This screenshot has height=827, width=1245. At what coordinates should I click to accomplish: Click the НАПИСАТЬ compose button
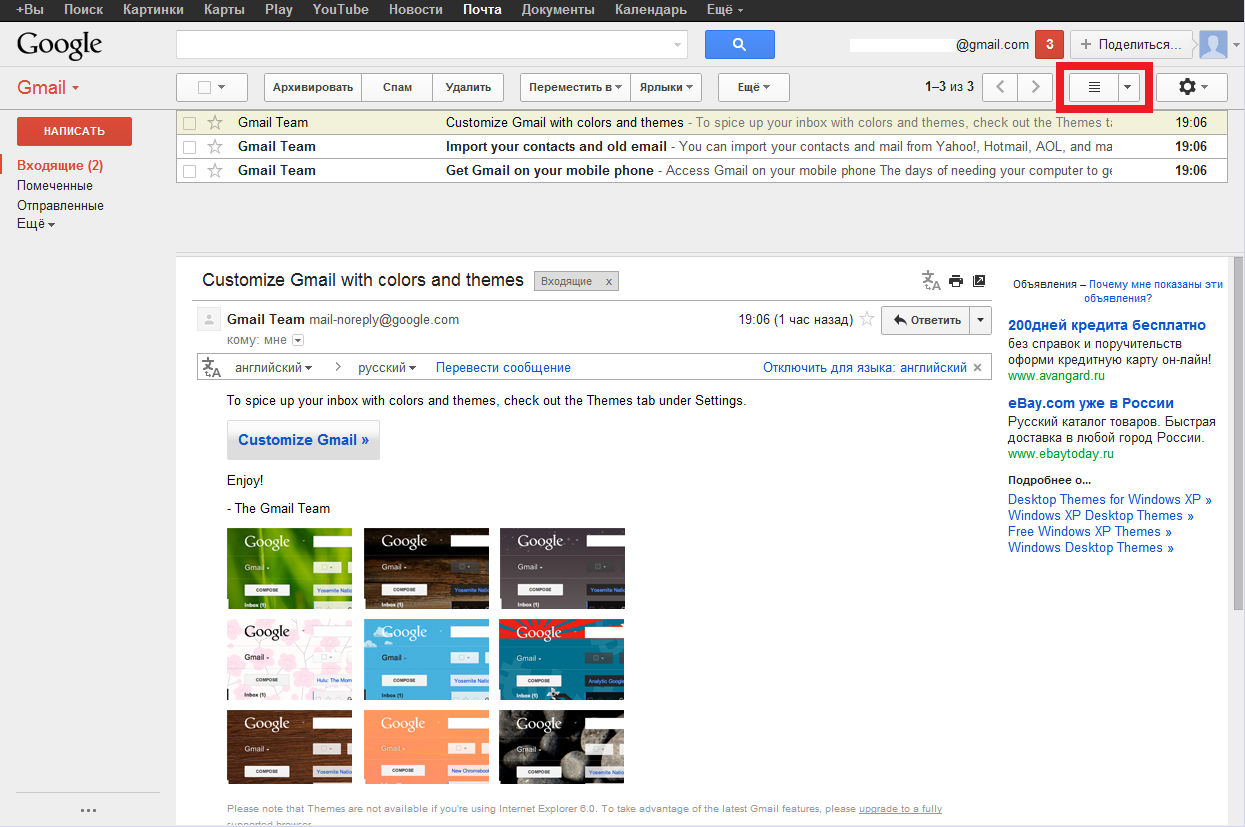pyautogui.click(x=74, y=131)
